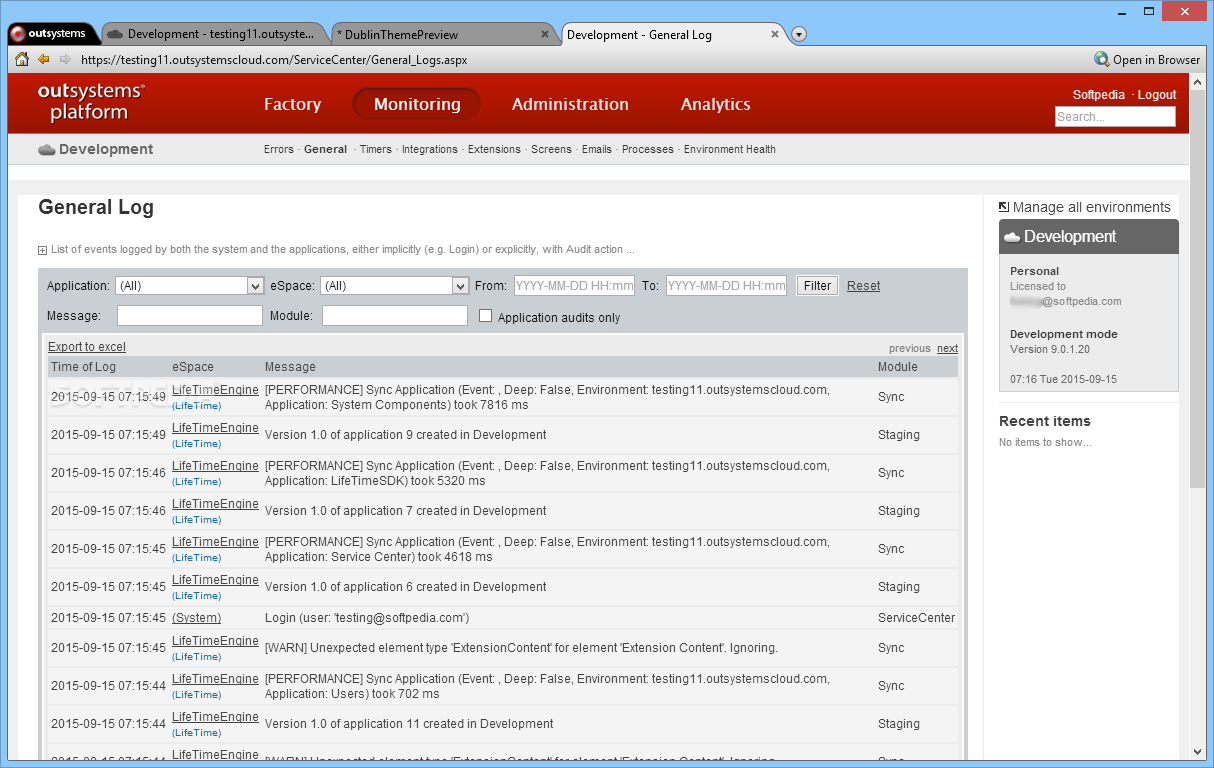Go to Errors log submenu
Screen dimensions: 1214x768
click(x=279, y=149)
